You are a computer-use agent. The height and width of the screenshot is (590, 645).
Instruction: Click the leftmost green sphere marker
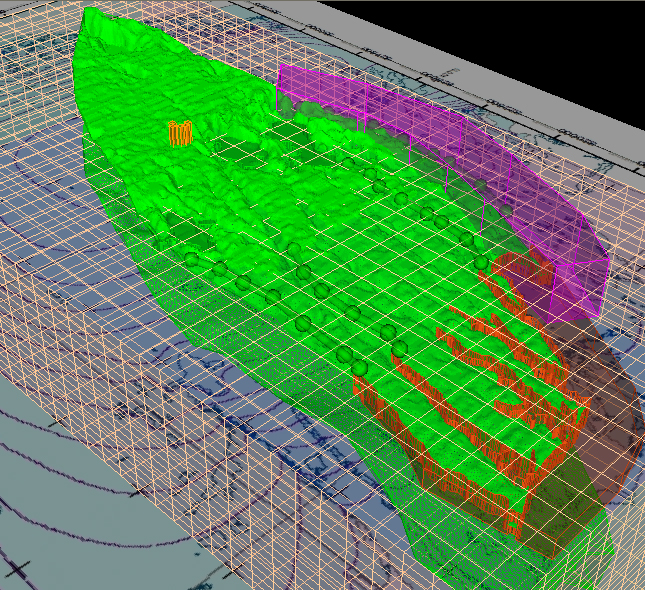click(x=191, y=260)
